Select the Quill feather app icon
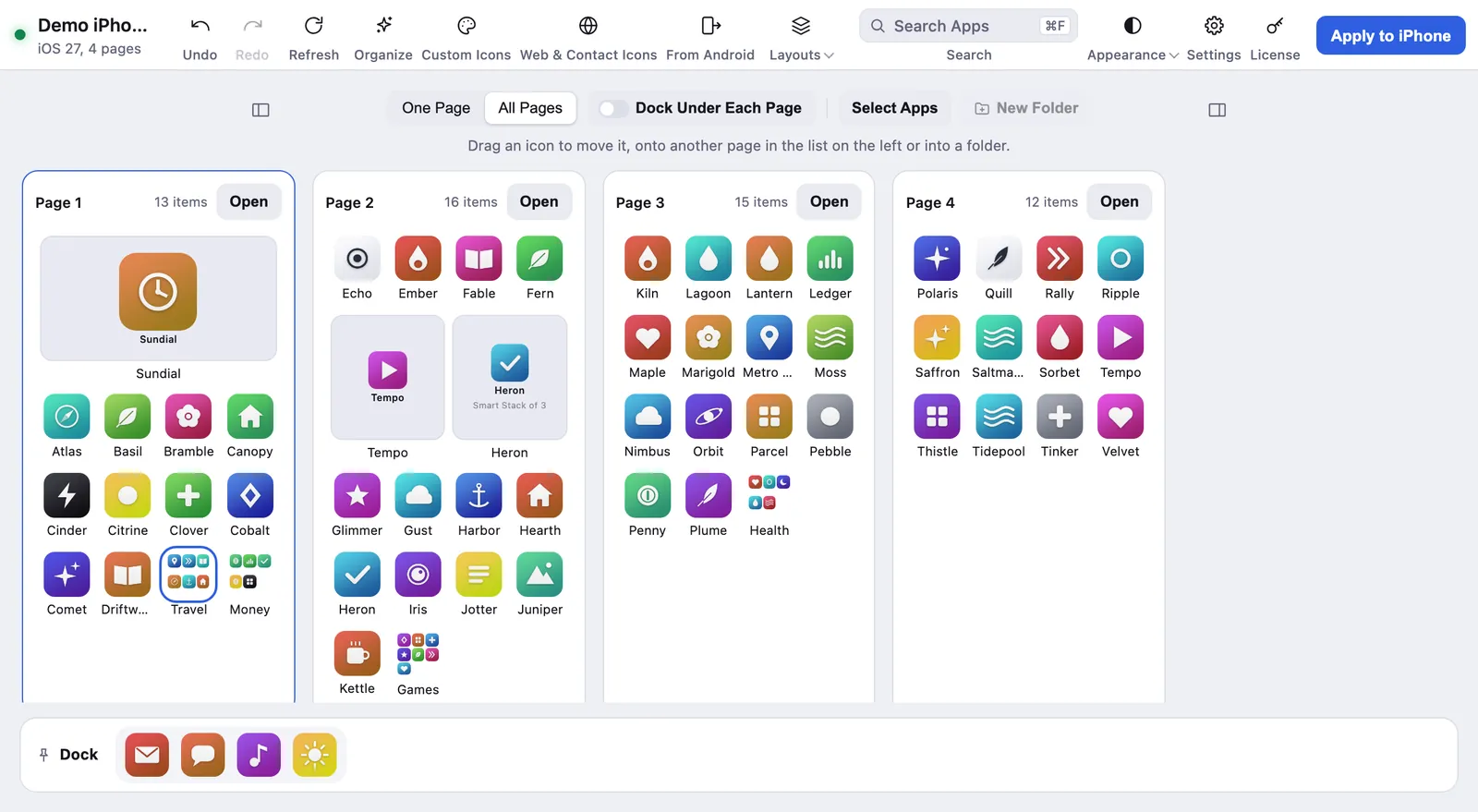1478x812 pixels. [x=999, y=259]
